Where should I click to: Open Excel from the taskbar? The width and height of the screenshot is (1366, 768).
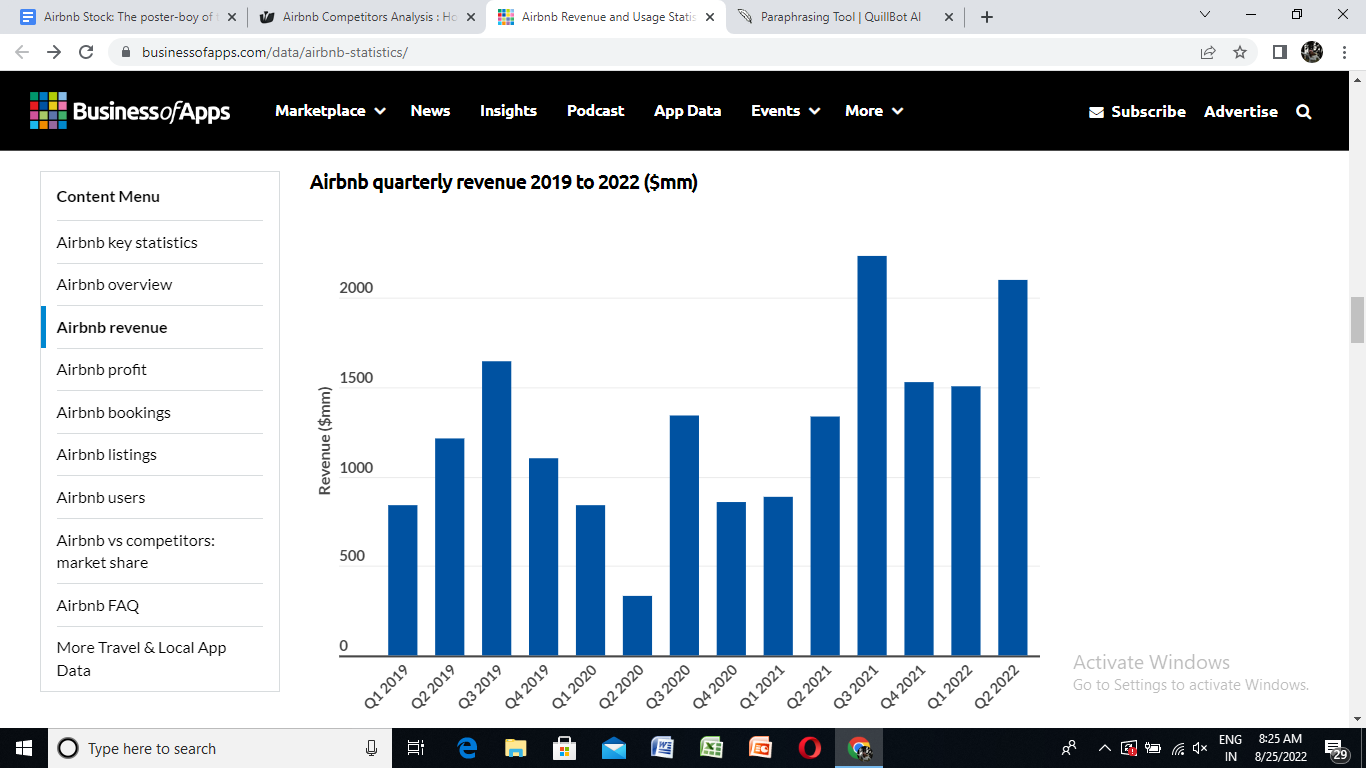[712, 748]
